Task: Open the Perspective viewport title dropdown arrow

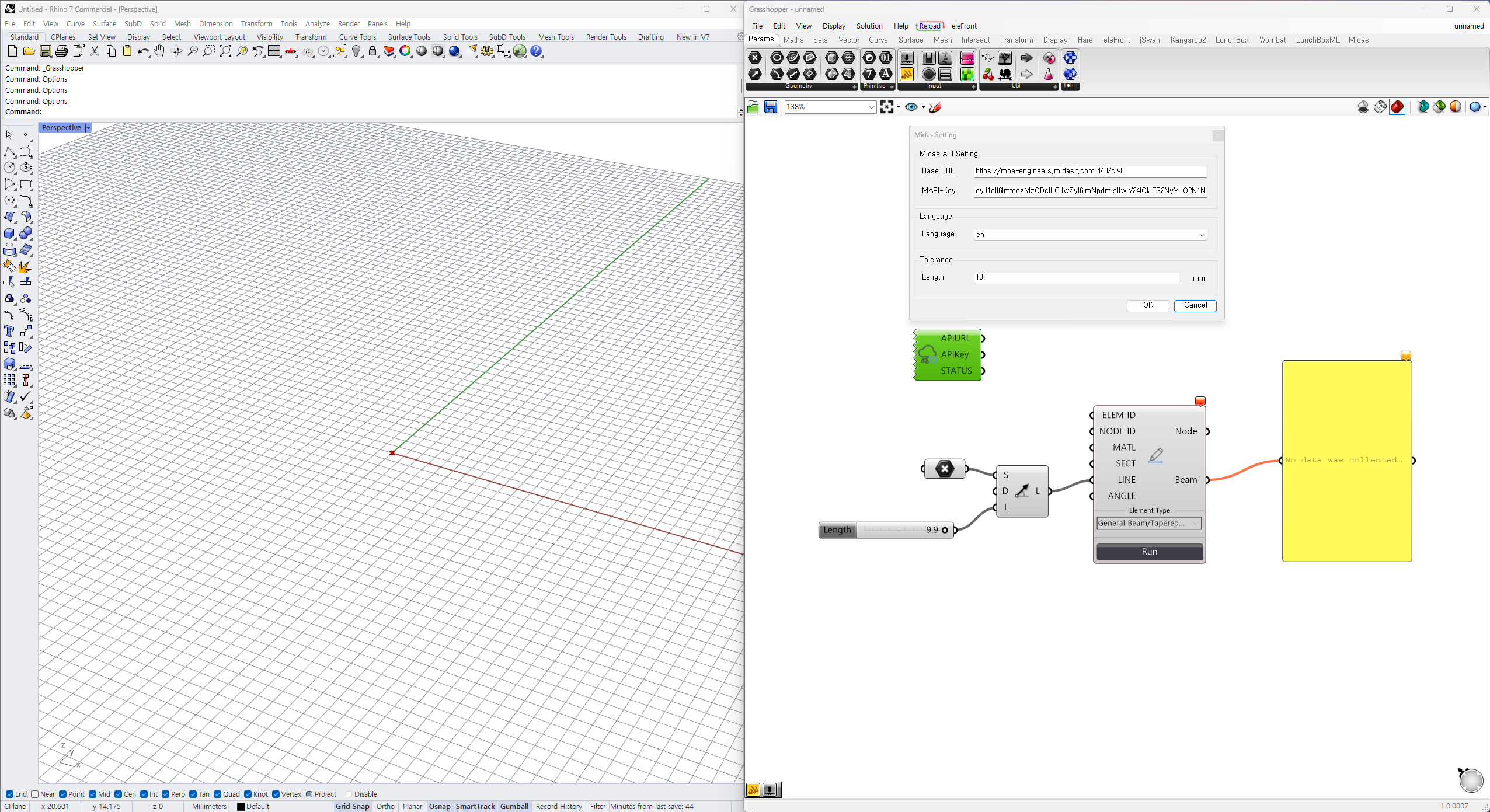Action: (x=88, y=128)
